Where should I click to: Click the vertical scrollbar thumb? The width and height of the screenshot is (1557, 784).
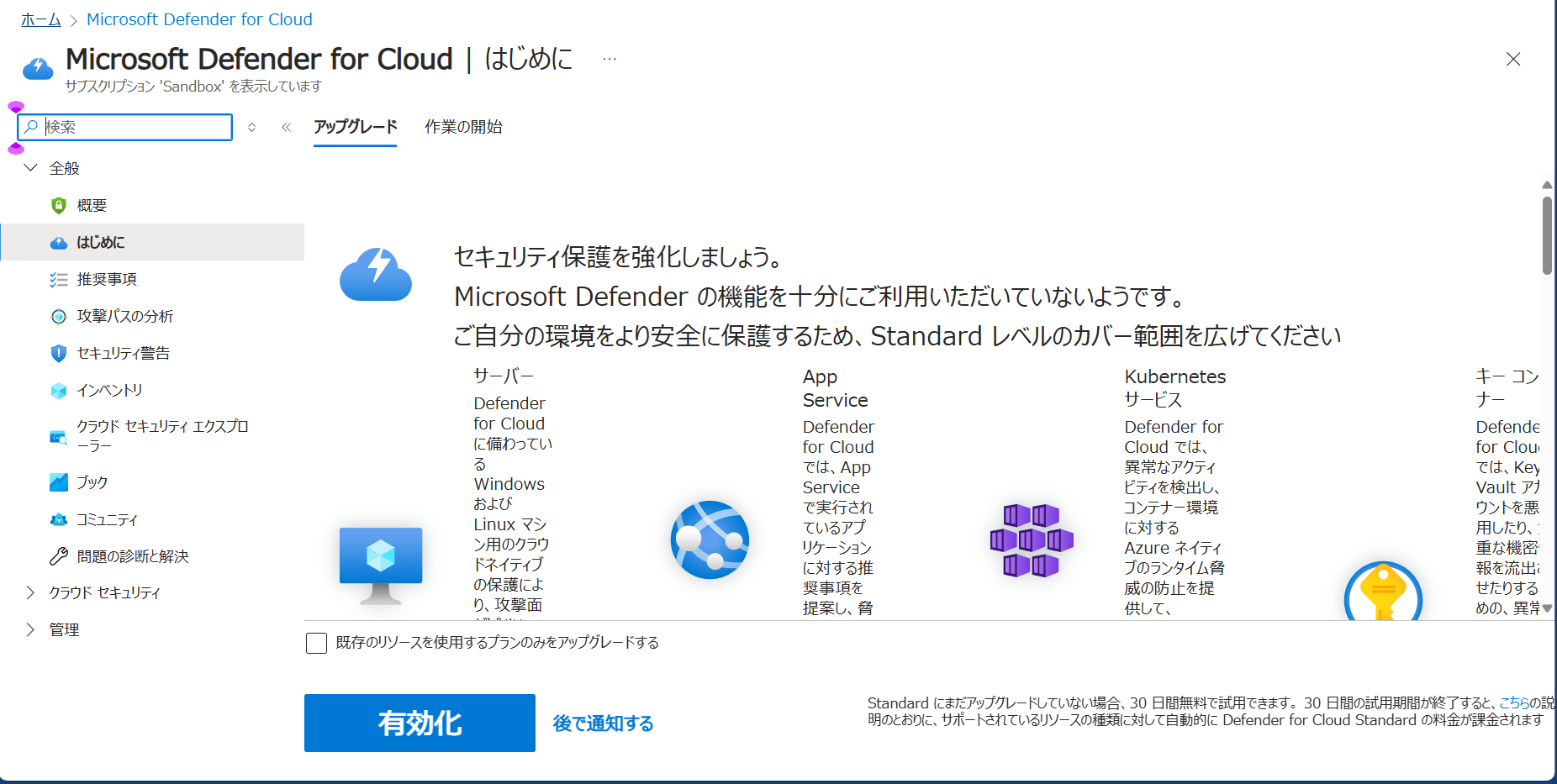(1547, 235)
